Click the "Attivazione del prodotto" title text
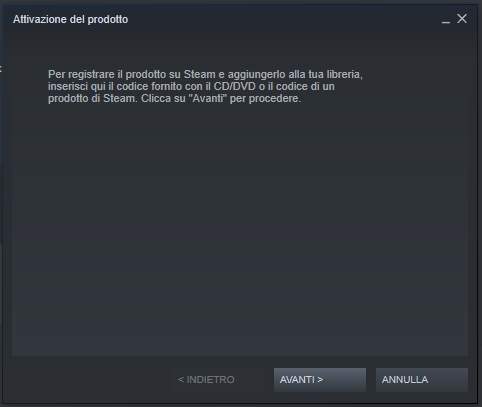Image resolution: width=482 pixels, height=407 pixels. coord(70,19)
